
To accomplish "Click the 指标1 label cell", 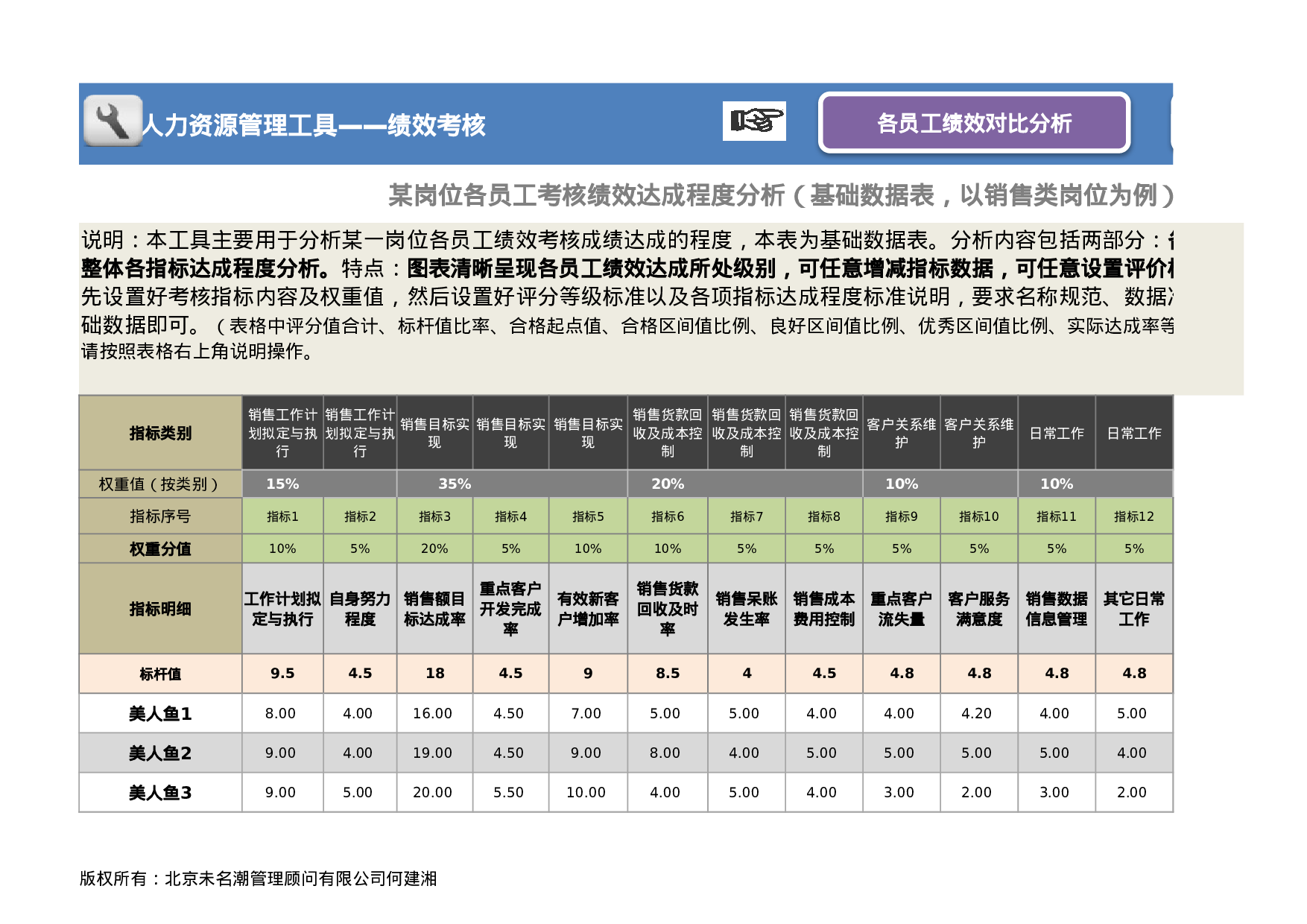I will tap(282, 516).
